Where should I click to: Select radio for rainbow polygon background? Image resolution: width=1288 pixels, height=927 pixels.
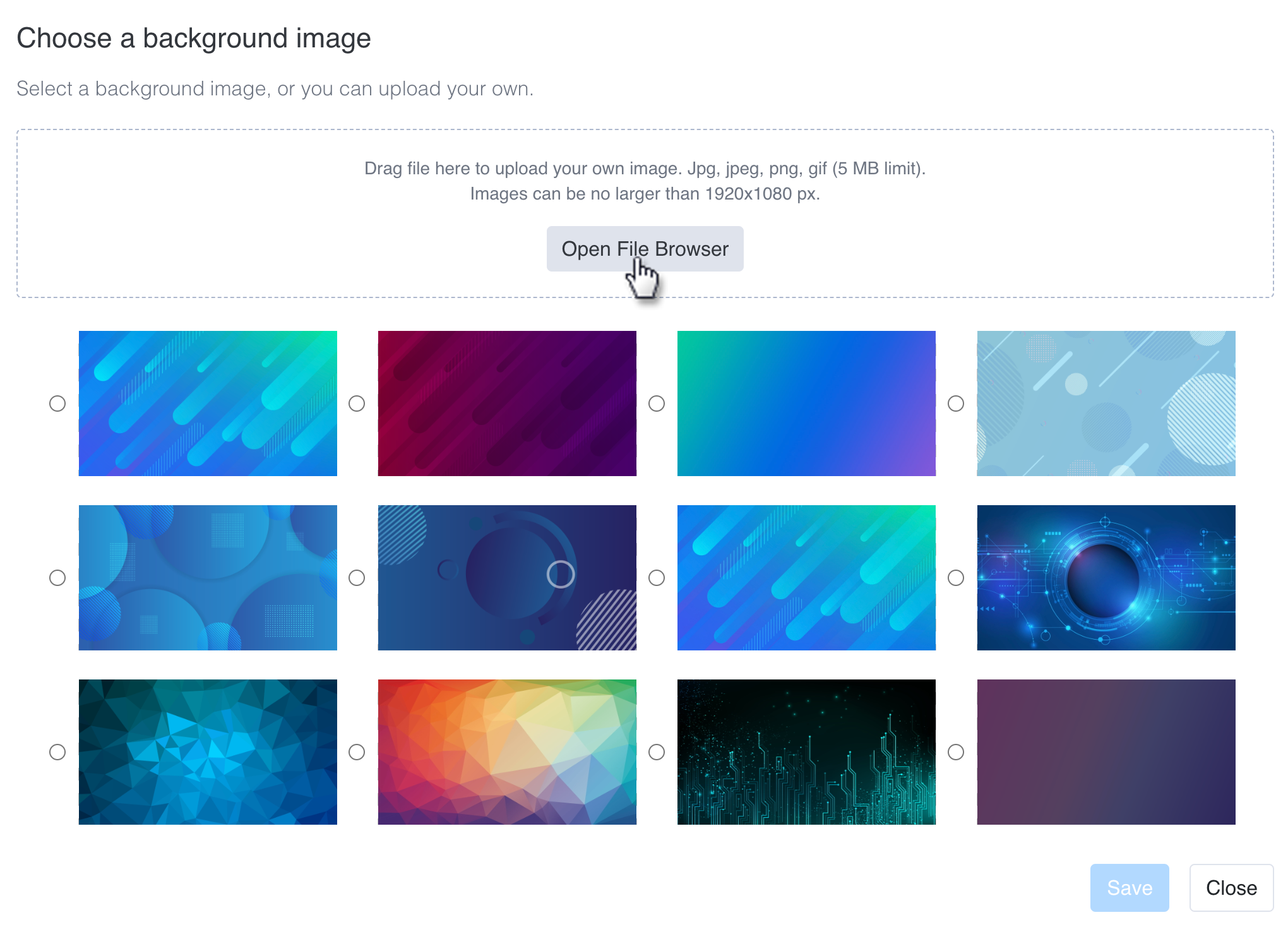tap(357, 752)
